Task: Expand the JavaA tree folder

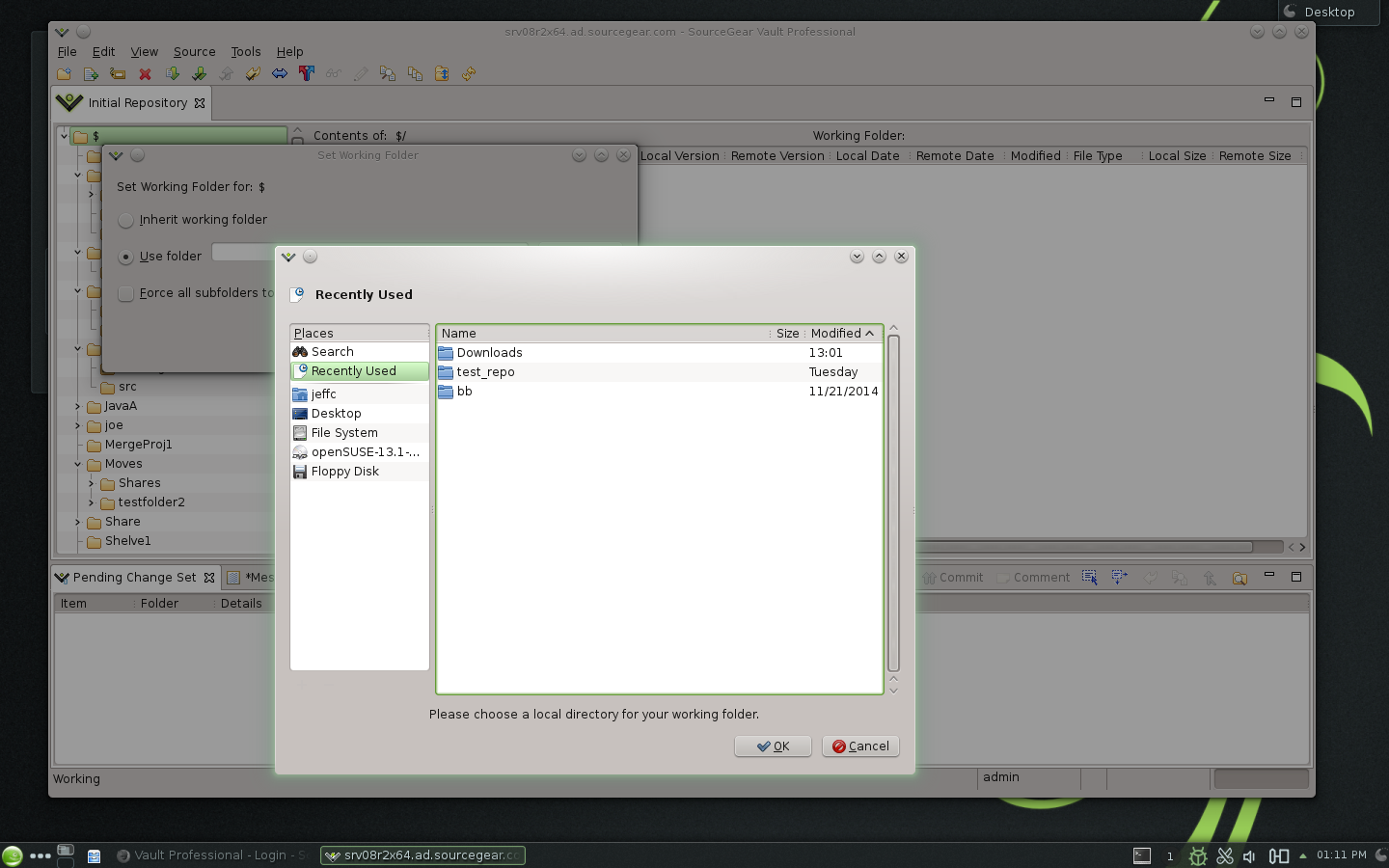Action: [x=78, y=406]
